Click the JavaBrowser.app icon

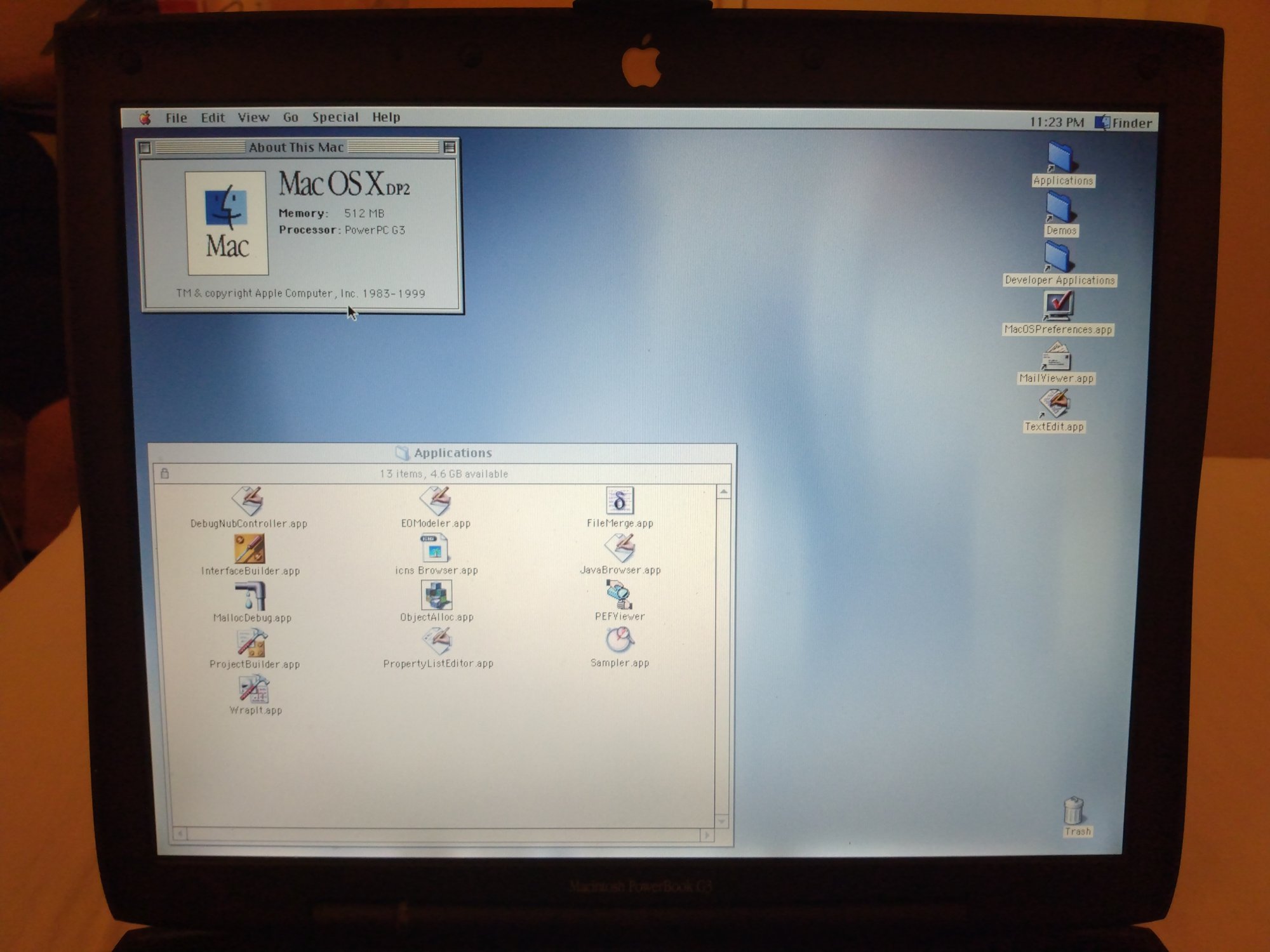click(620, 548)
